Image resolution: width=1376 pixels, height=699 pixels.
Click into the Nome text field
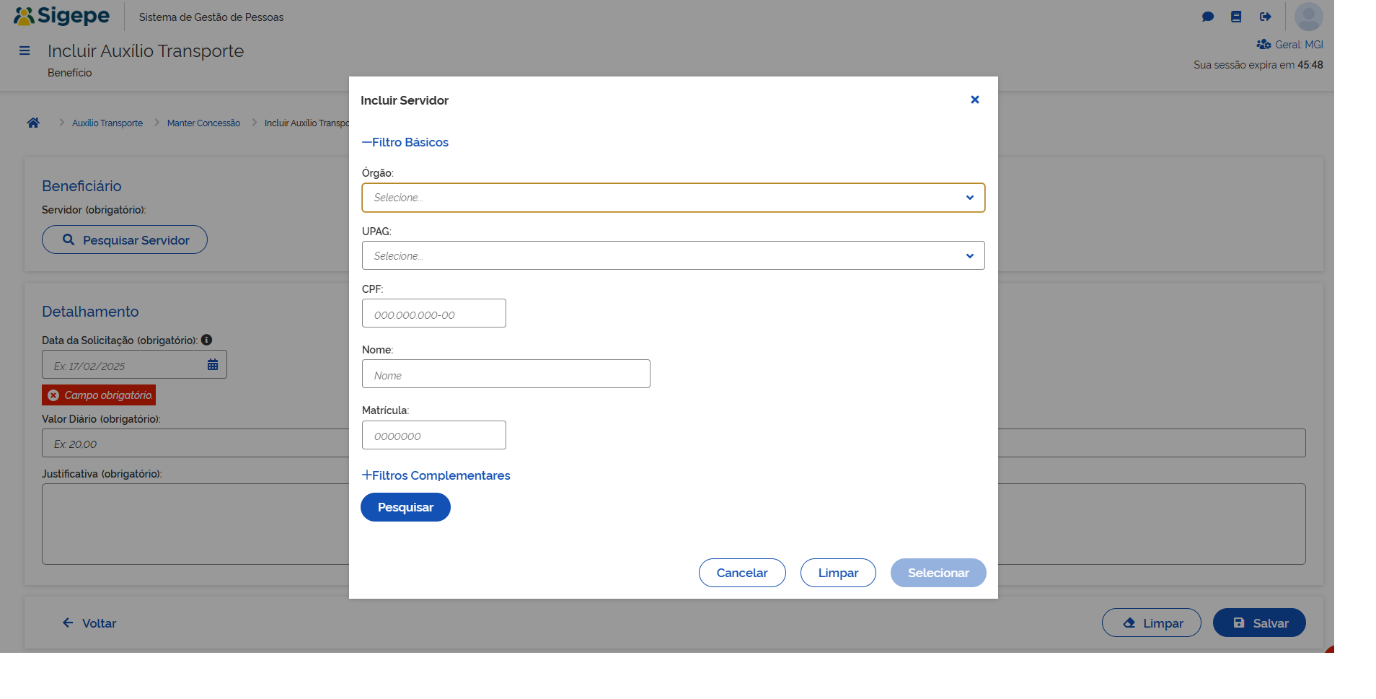tap(506, 375)
